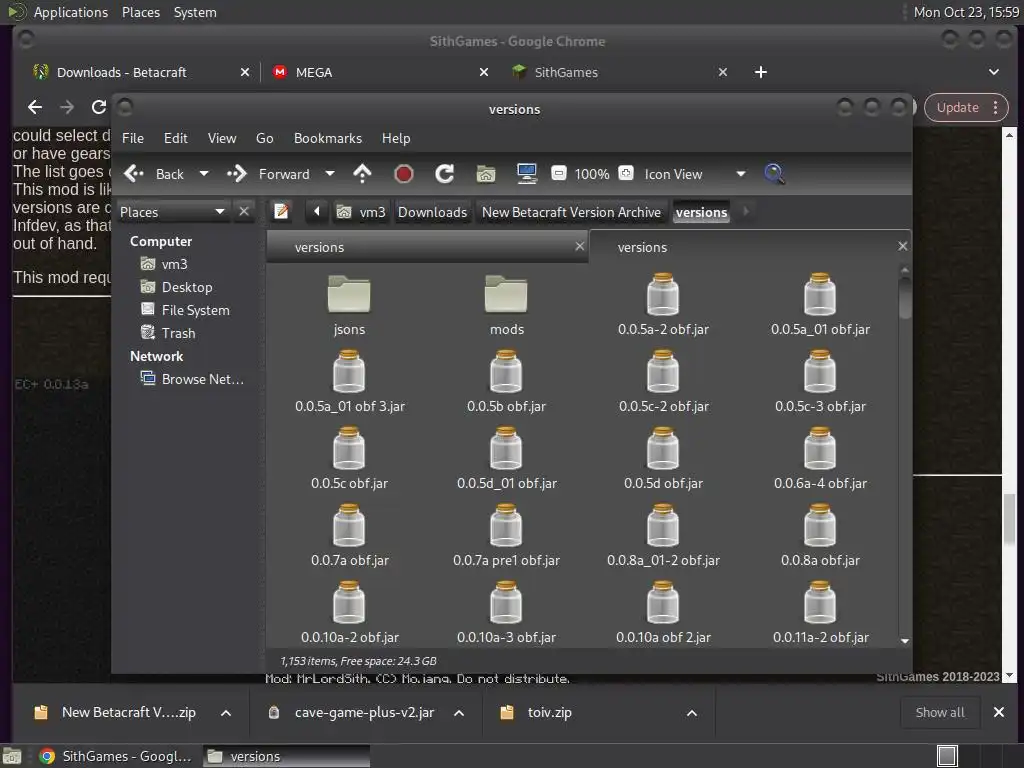Image resolution: width=1024 pixels, height=768 pixels.
Task: Zoom in using the plus icon
Action: tap(626, 174)
